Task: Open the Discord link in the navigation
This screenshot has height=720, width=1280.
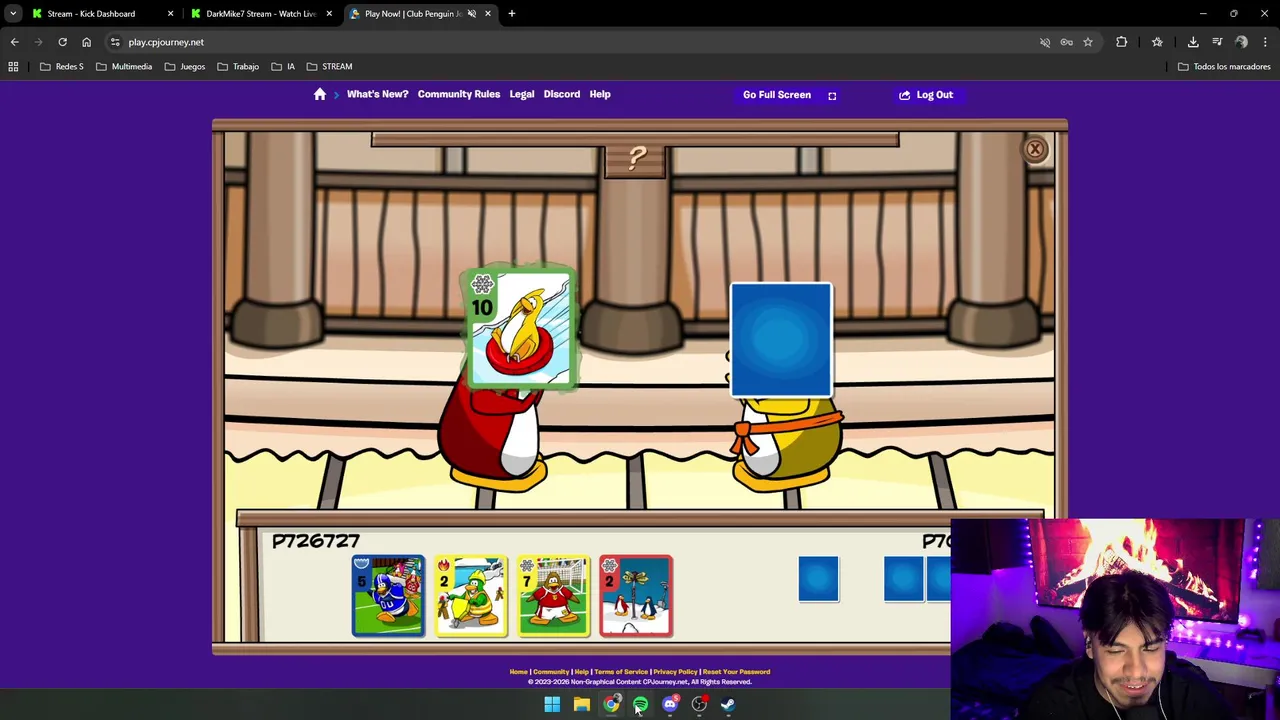Action: pyautogui.click(x=562, y=94)
